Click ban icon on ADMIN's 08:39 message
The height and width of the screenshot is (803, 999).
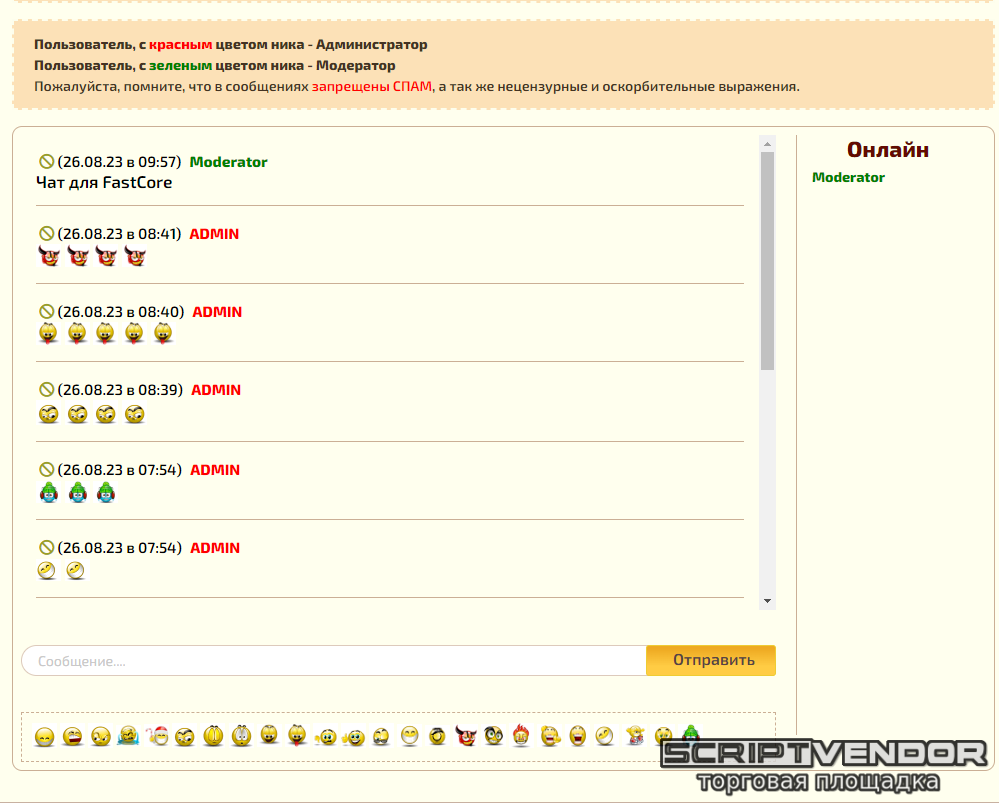tap(46, 390)
